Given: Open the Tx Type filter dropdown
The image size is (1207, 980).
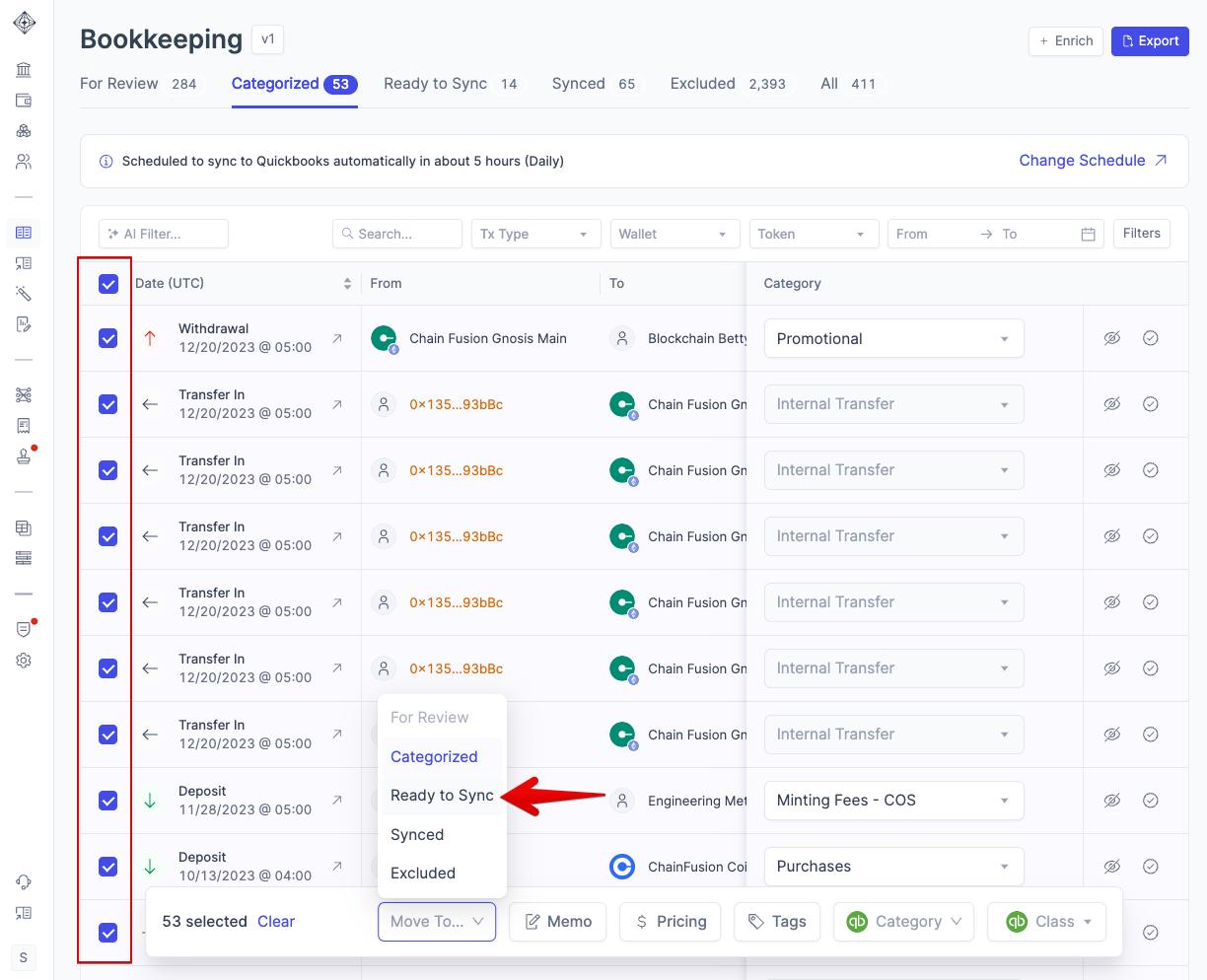Looking at the screenshot, I should pos(533,235).
